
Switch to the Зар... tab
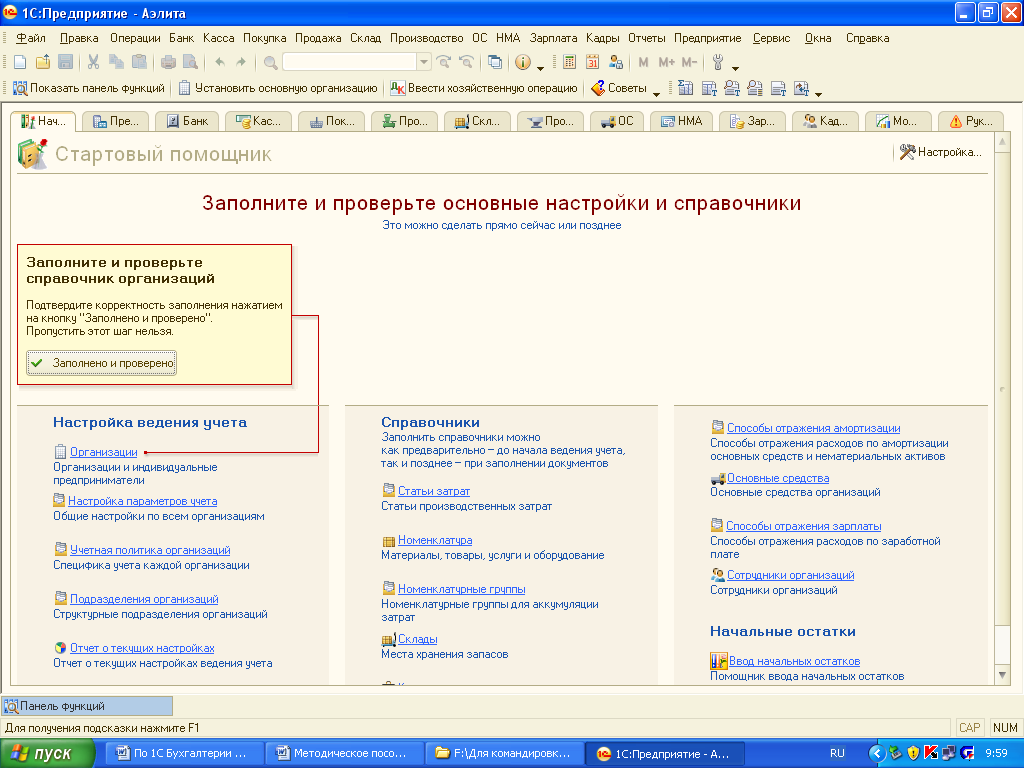[x=752, y=121]
